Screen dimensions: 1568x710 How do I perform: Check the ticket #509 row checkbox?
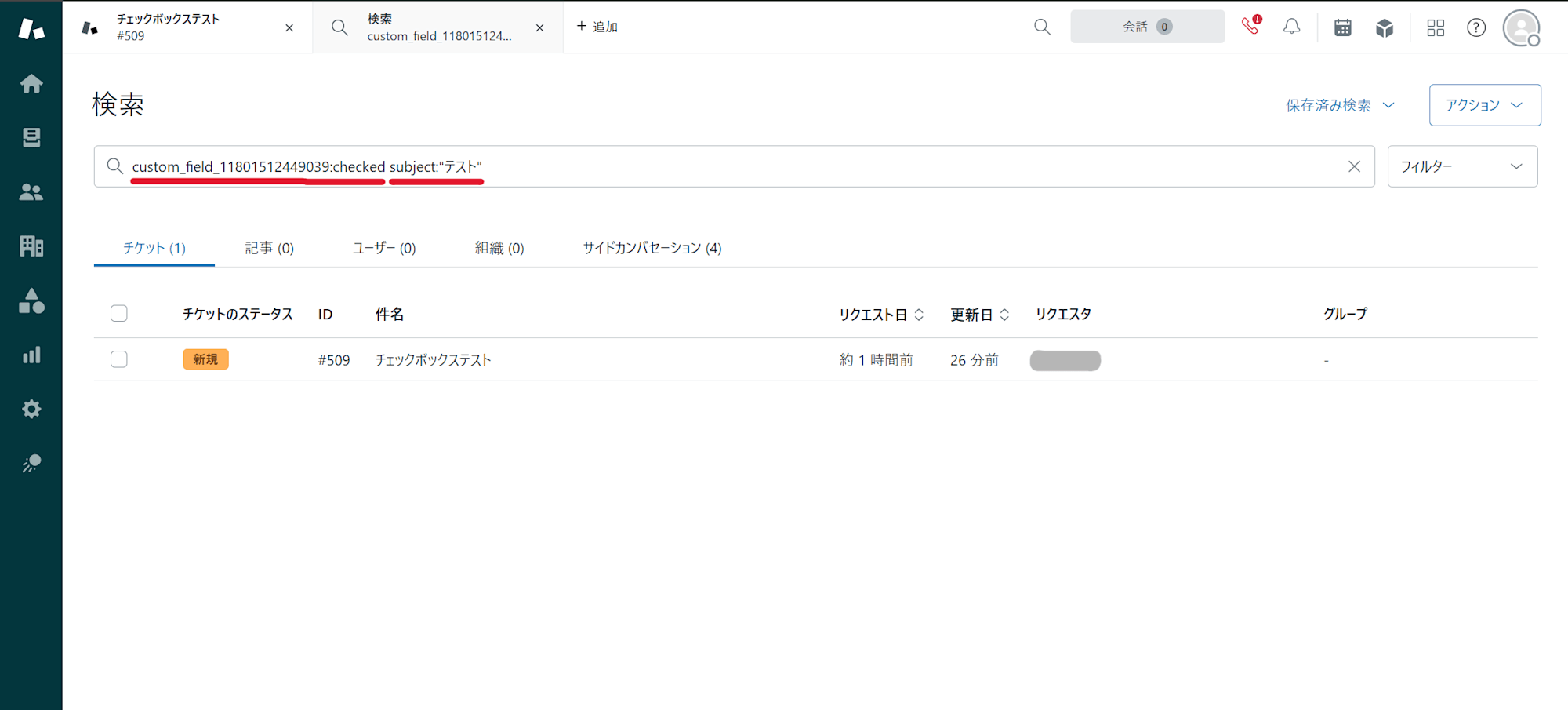pos(119,359)
